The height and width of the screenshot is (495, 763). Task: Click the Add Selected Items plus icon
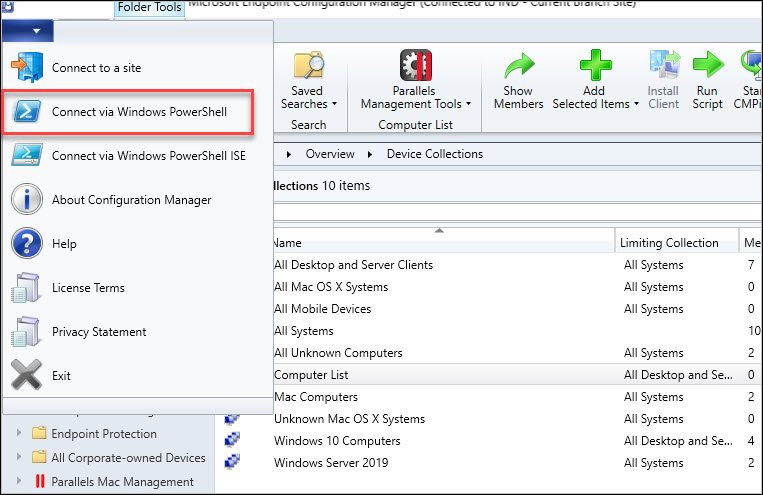[595, 65]
